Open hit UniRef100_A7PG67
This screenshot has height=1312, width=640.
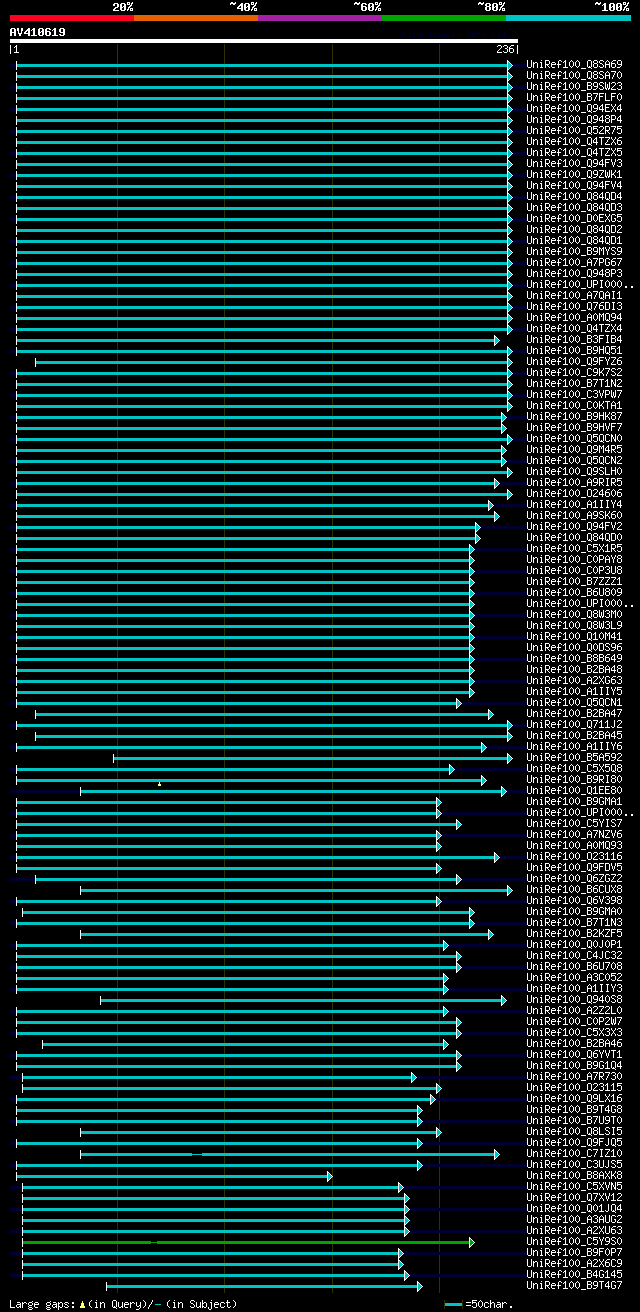click(574, 262)
